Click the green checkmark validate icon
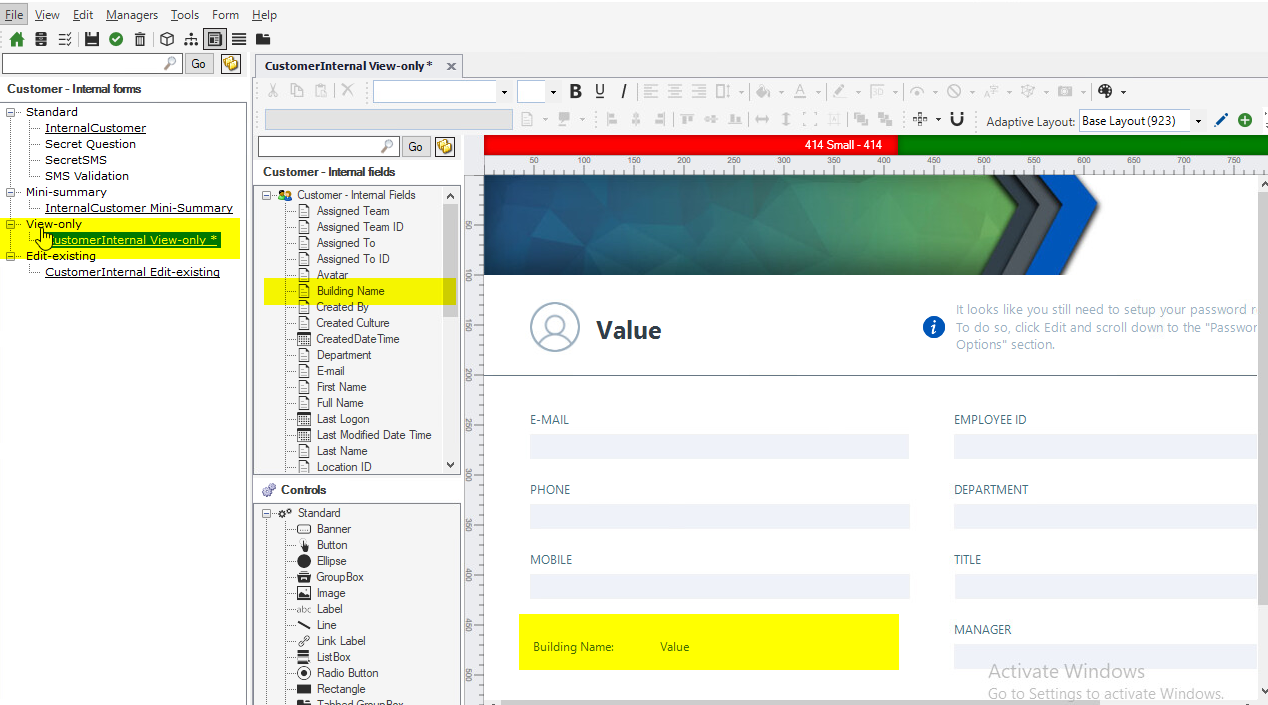This screenshot has height=705, width=1268. 116,39
